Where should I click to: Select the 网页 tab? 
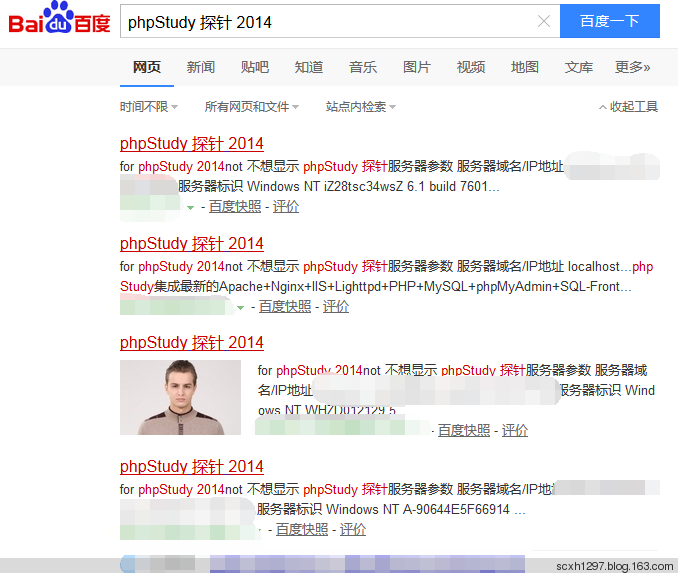(147, 67)
